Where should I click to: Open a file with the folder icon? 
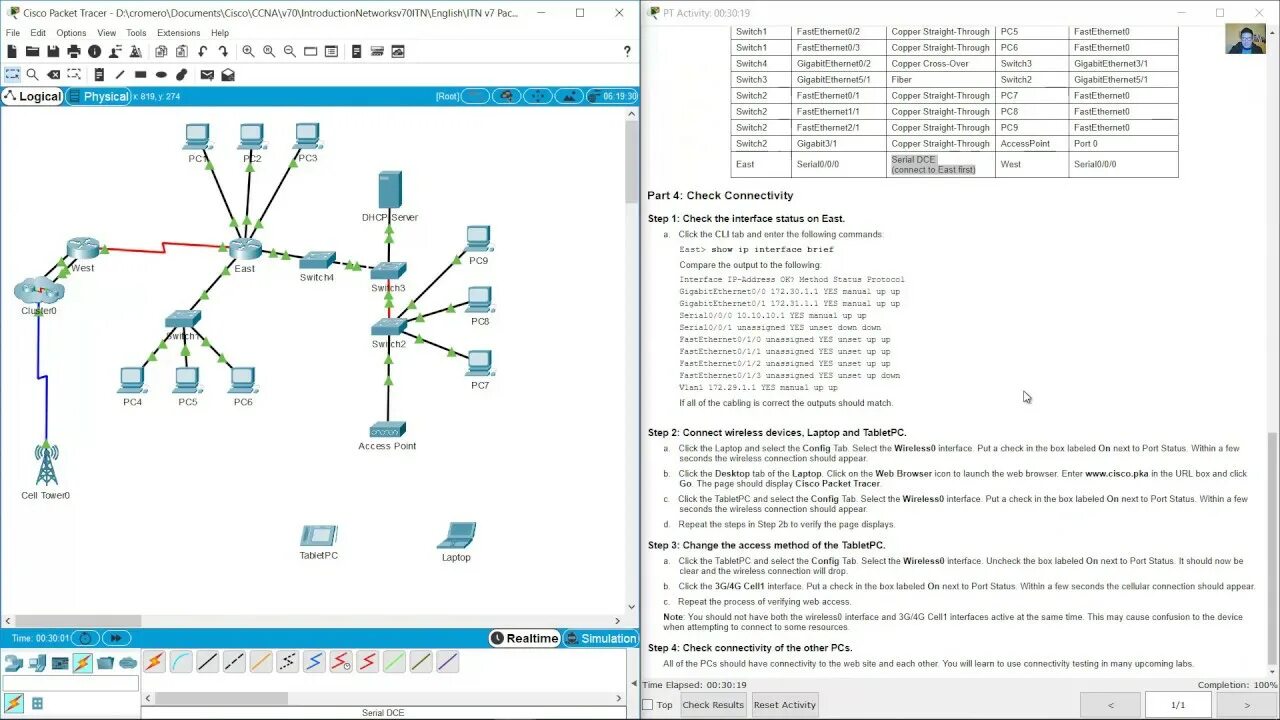(32, 51)
